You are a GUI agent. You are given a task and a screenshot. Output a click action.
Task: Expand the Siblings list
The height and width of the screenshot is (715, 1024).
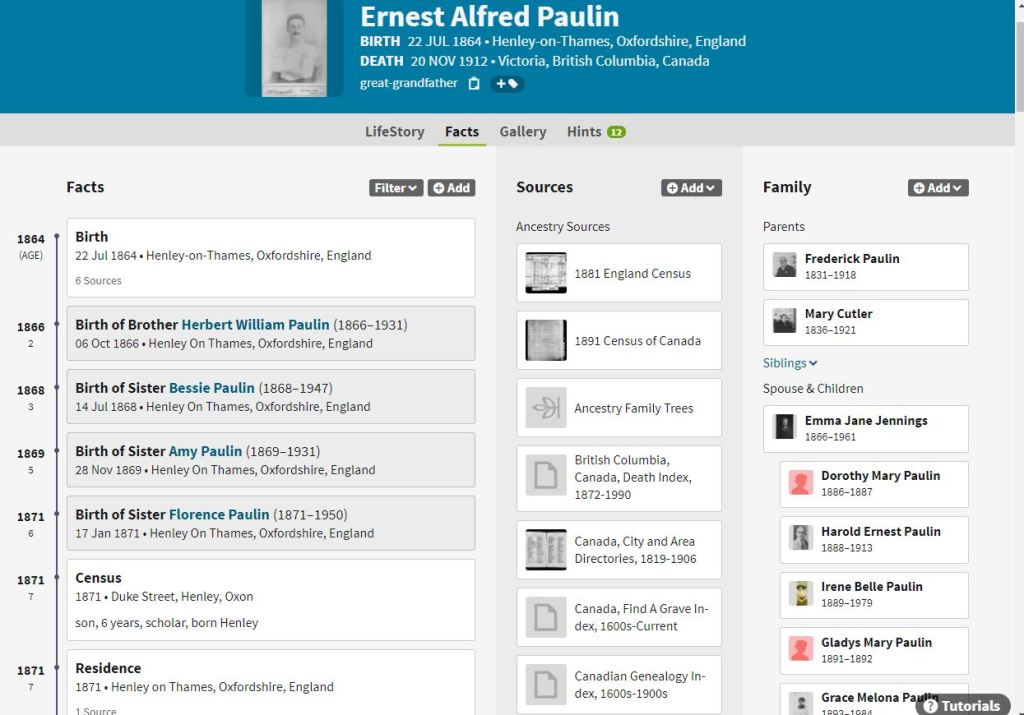(790, 363)
